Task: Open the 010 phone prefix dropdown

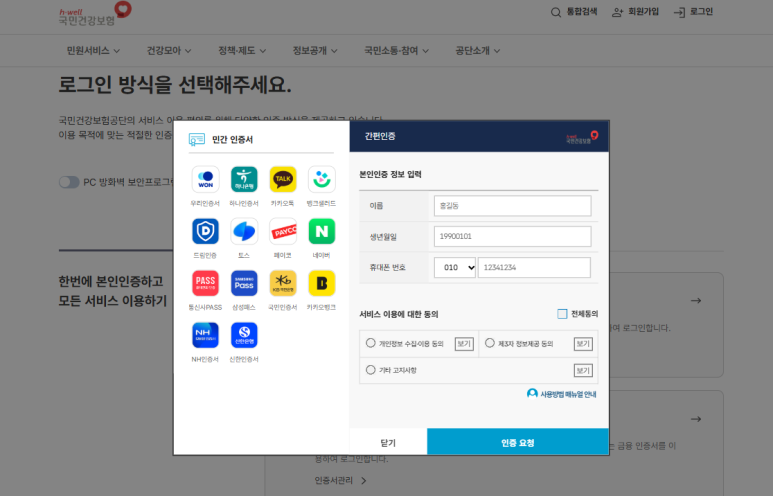Action: pyautogui.click(x=455, y=268)
